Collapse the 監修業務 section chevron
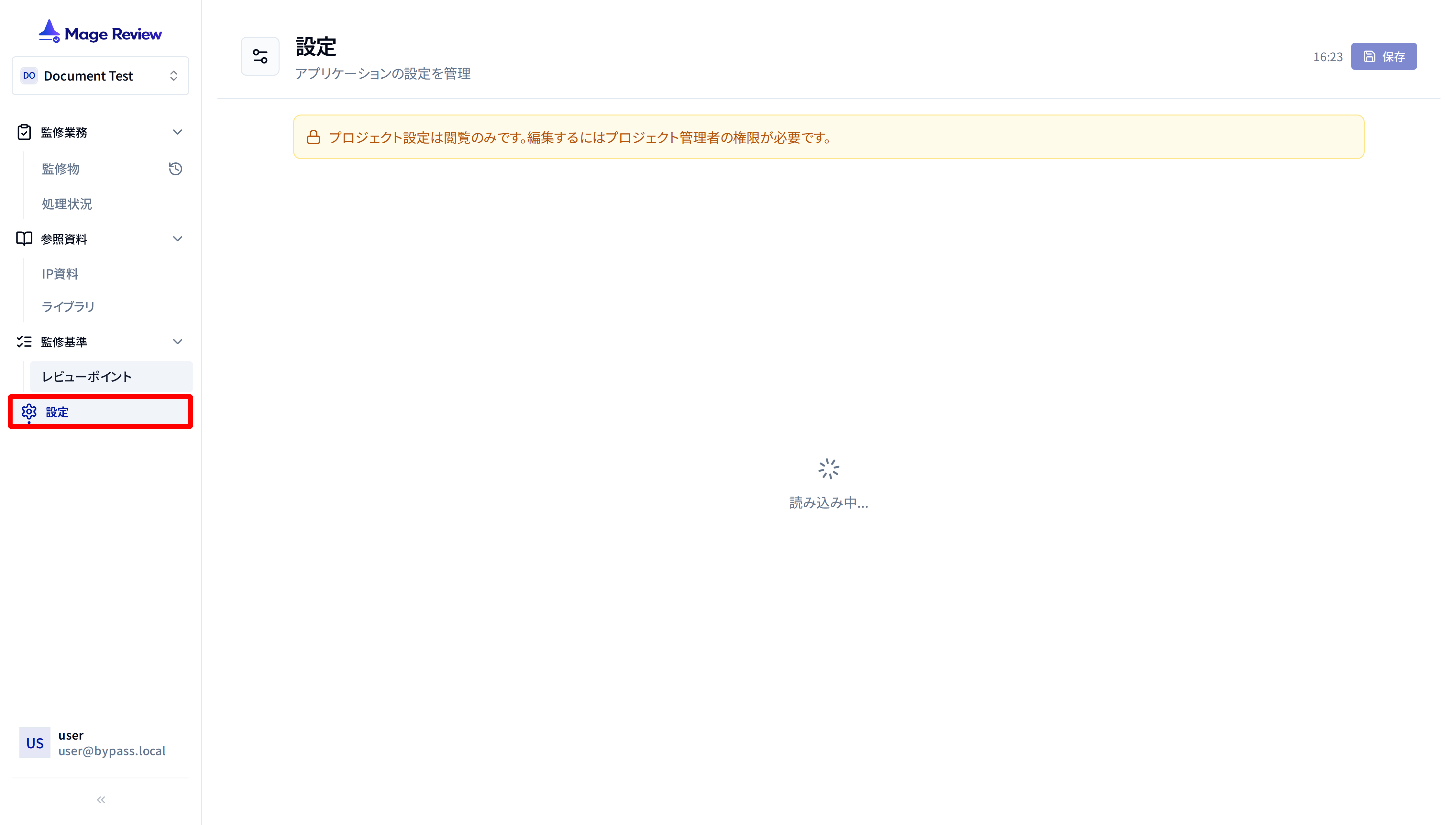Viewport: 1456px width, 825px height. (177, 132)
